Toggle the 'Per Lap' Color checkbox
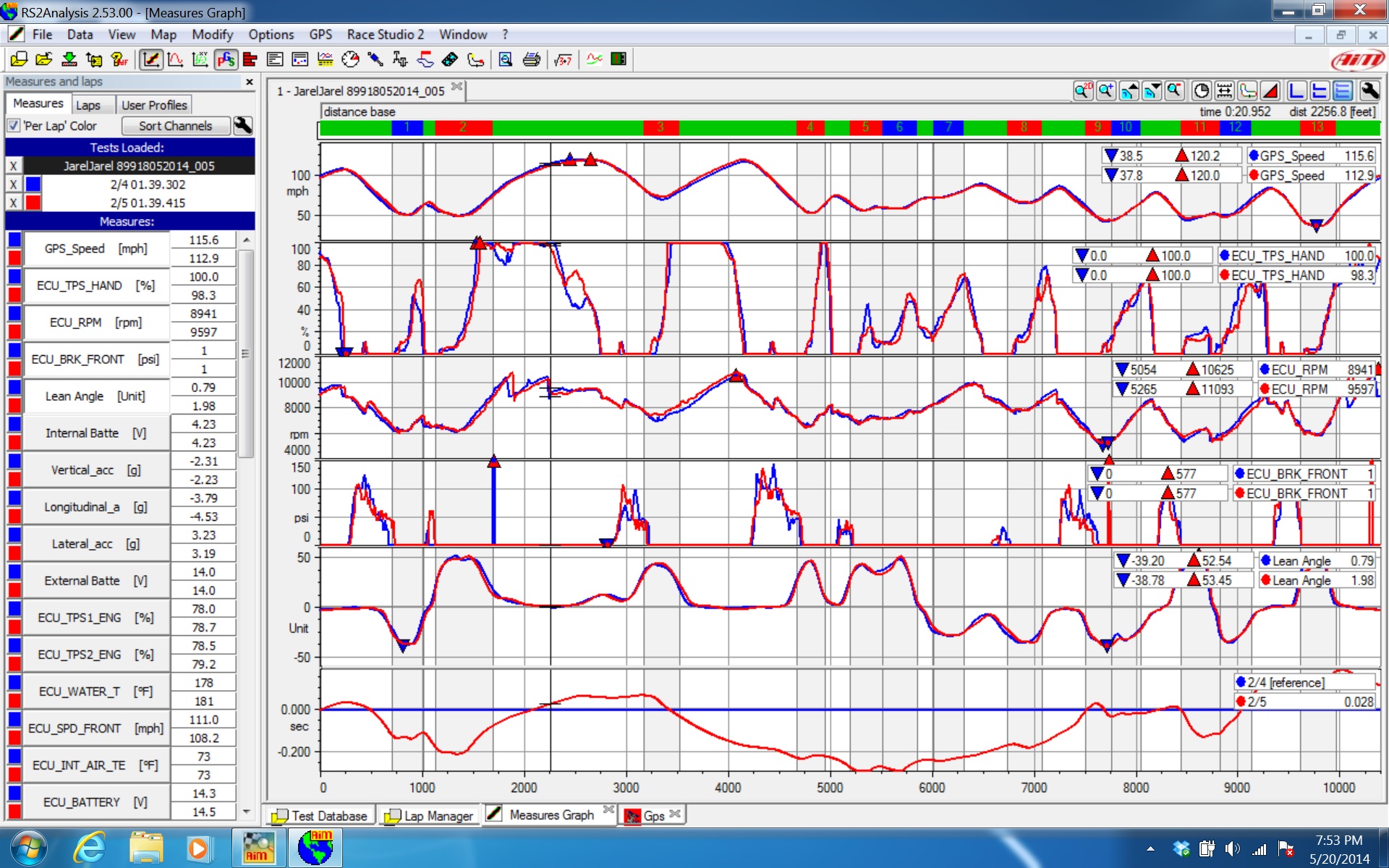Image resolution: width=1389 pixels, height=868 pixels. tap(13, 126)
